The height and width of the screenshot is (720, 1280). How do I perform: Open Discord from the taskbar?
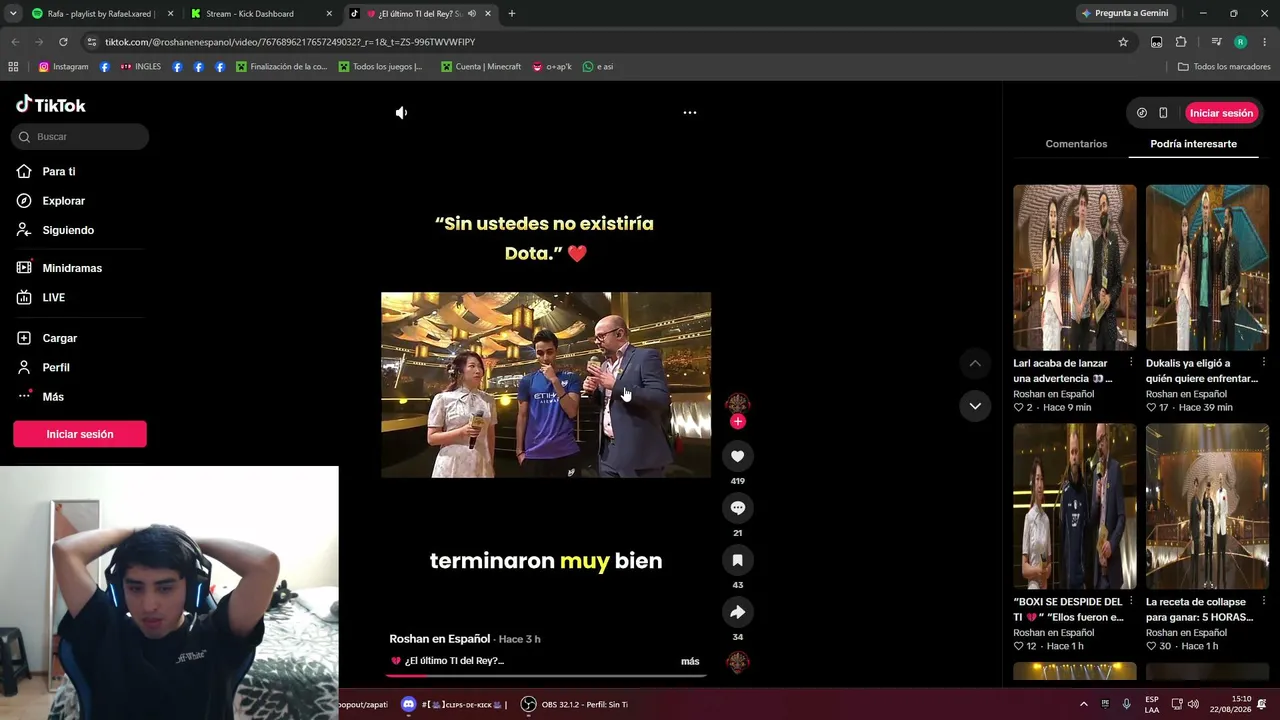pos(408,704)
